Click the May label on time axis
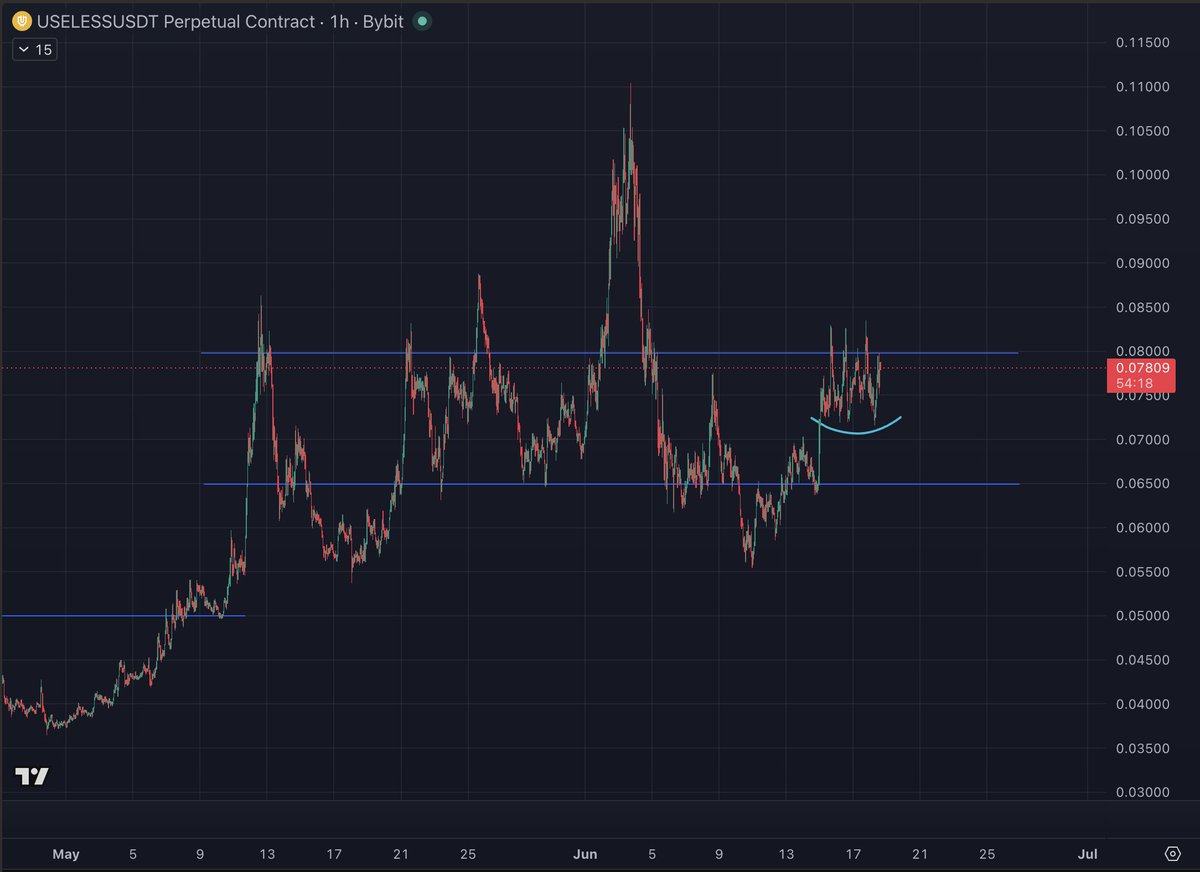The image size is (1200, 872). point(66,854)
